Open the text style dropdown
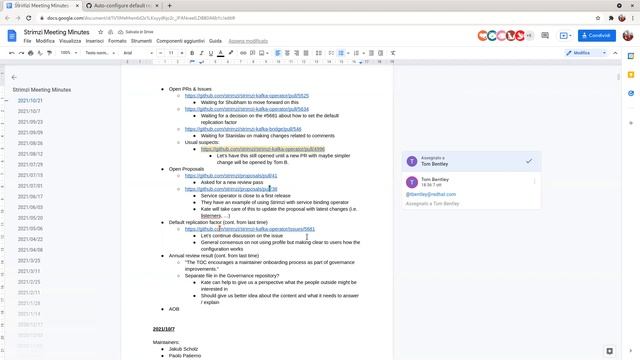 (100, 53)
